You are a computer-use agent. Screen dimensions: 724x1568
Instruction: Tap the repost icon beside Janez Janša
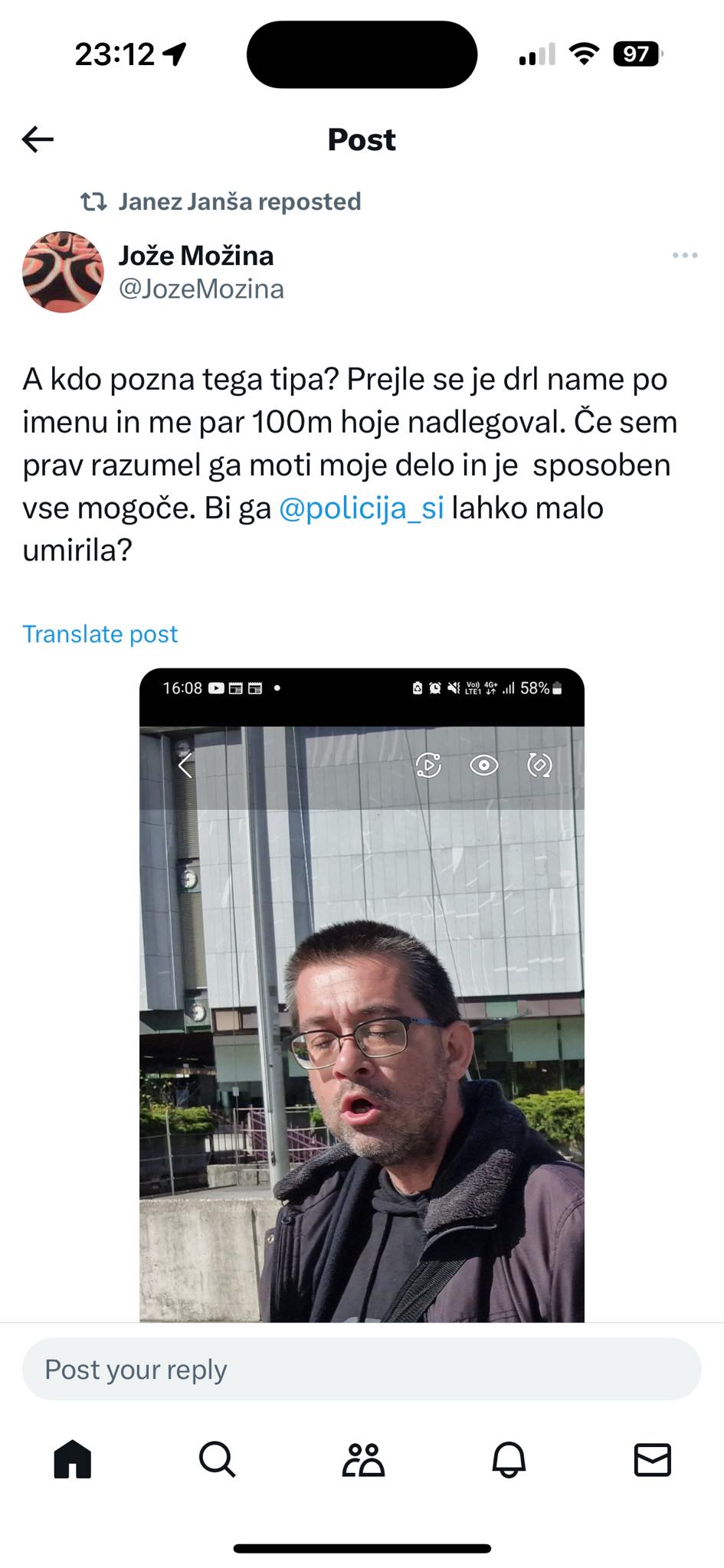point(93,202)
